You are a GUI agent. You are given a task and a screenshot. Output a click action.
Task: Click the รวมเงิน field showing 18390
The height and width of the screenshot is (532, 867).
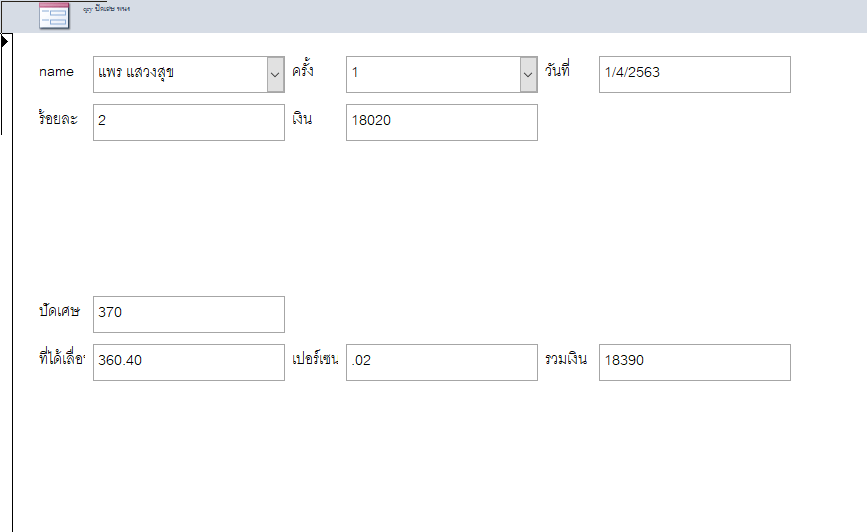pyautogui.click(x=694, y=362)
